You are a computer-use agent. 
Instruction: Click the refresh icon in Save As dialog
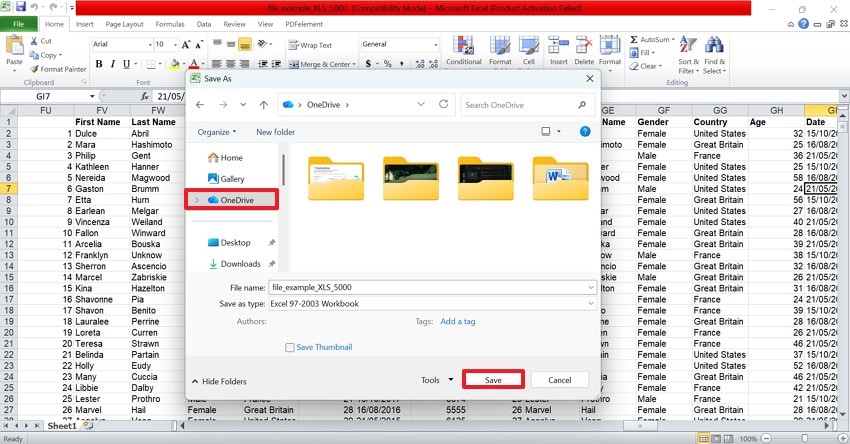click(443, 104)
